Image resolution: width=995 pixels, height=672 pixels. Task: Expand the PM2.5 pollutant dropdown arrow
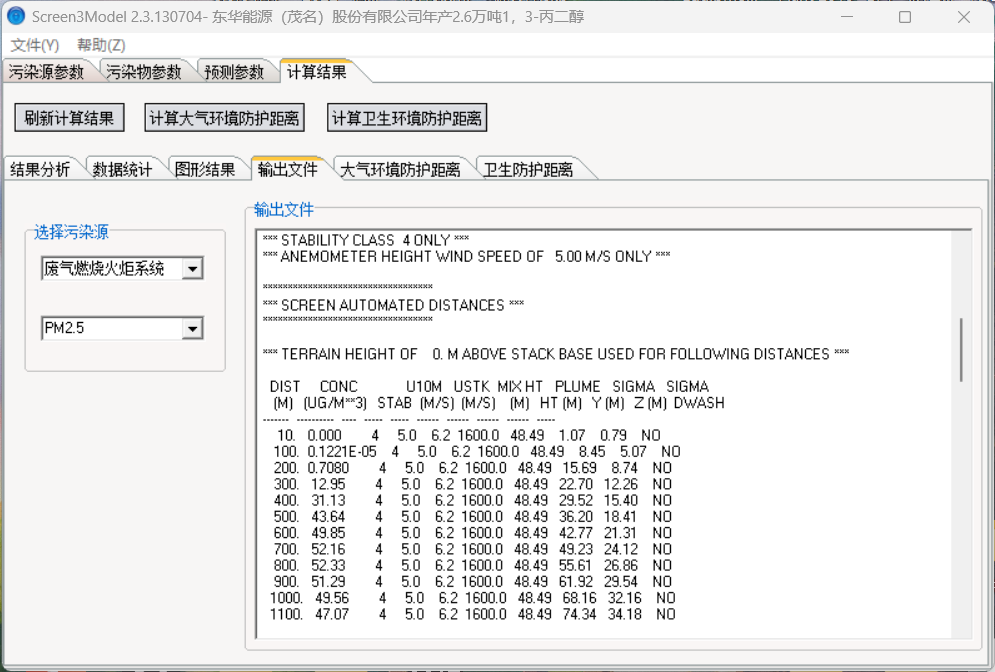point(192,329)
